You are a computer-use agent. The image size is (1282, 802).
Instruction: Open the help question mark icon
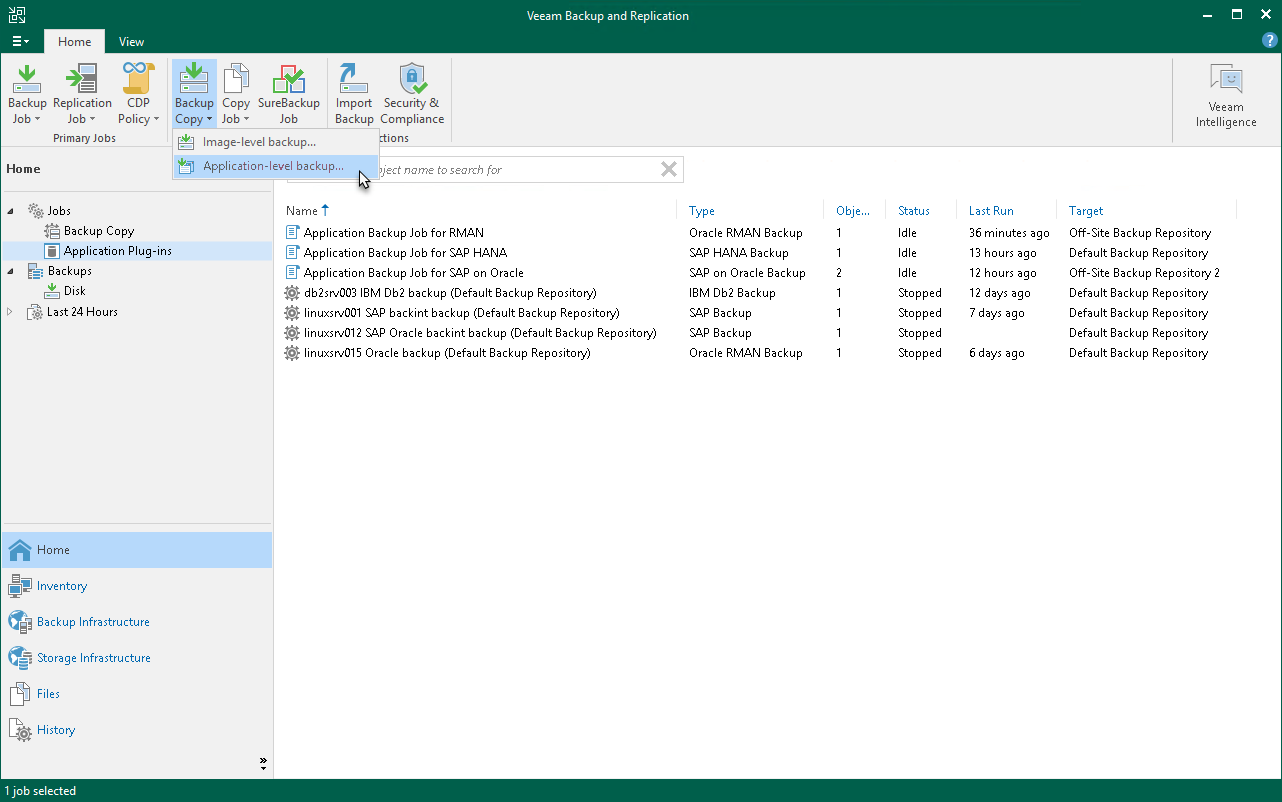(x=1269, y=40)
